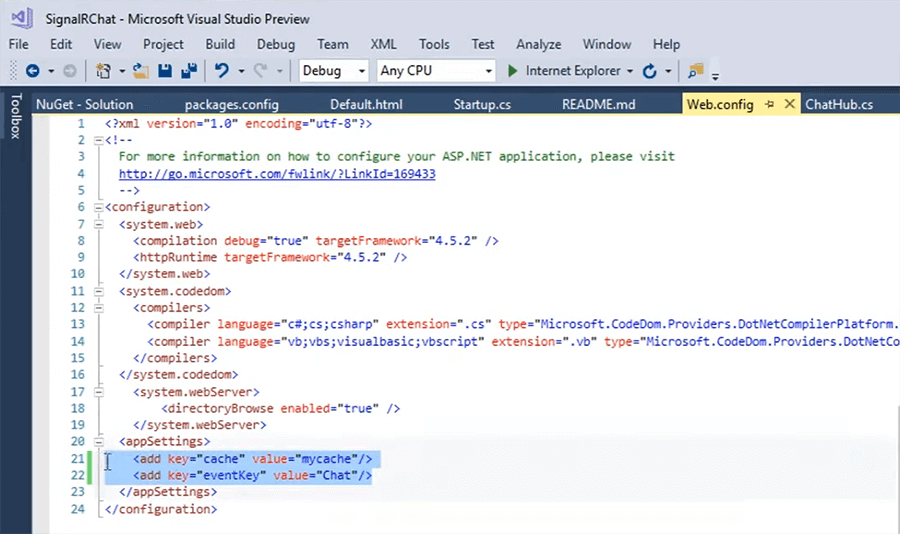Screen dimensions: 900x534
Task: Start debugging with the green play icon
Action: coord(513,71)
